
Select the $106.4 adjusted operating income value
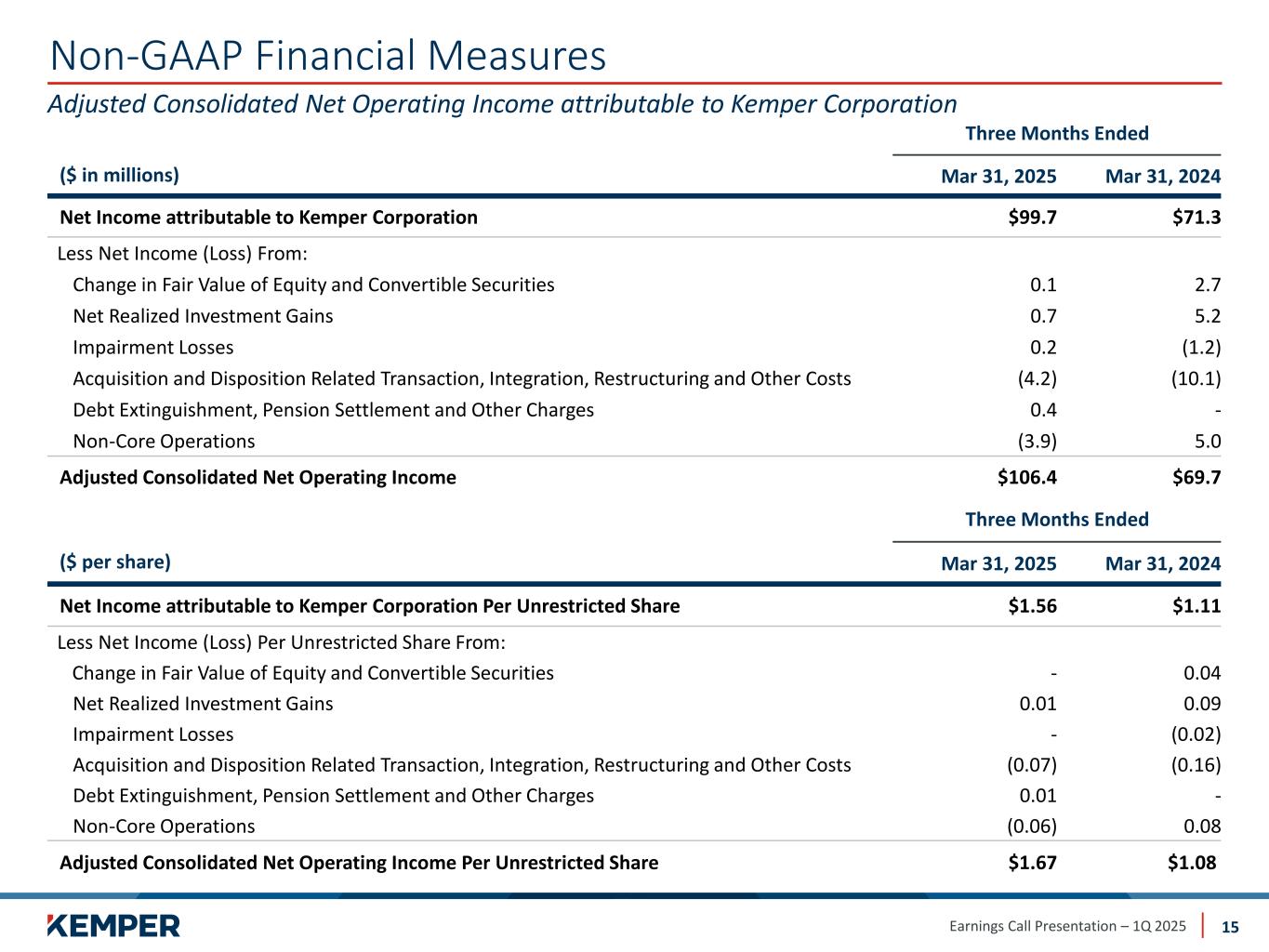pos(1026,478)
